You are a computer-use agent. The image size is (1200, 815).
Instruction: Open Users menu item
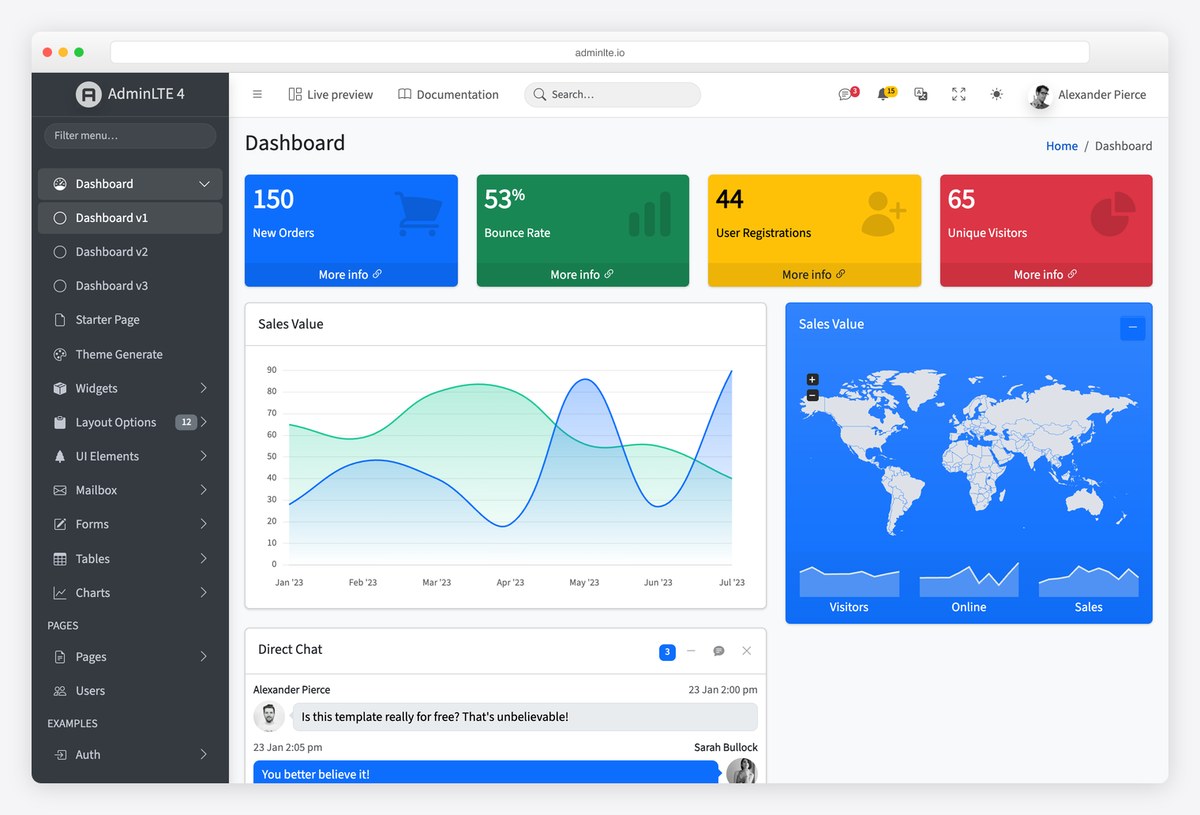[x=130, y=691]
